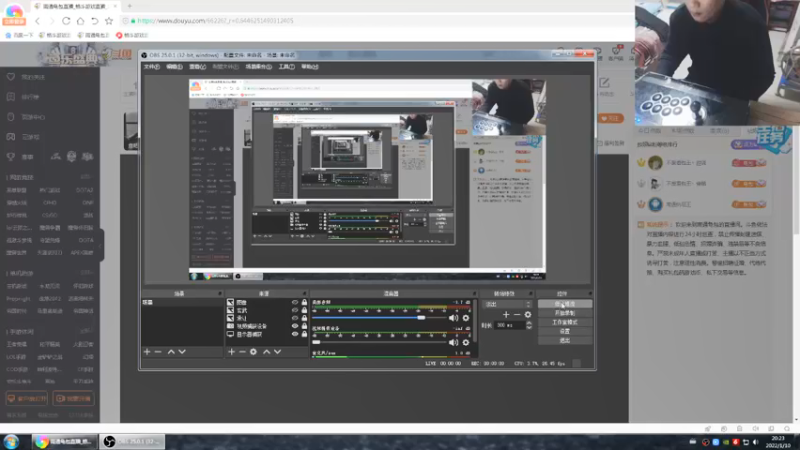The image size is (800, 450).
Task: Click the browser forward arrow
Action: coord(52,21)
